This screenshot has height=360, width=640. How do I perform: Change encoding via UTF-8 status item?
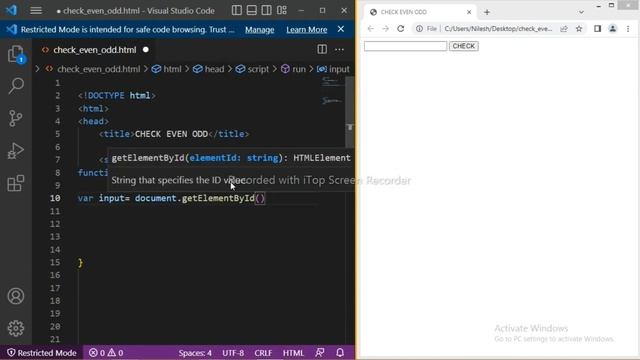[x=233, y=353]
